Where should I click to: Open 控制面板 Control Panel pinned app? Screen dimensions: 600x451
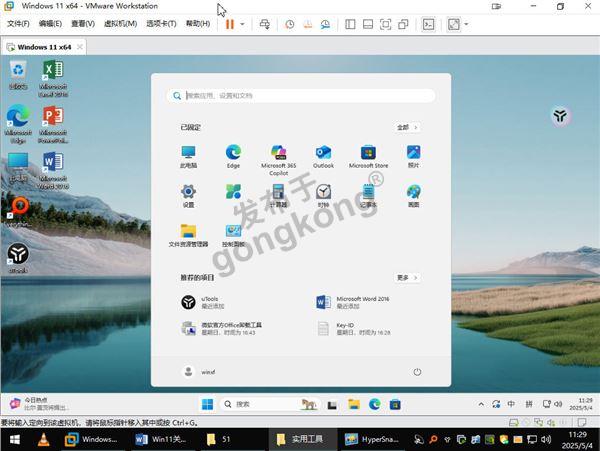233,236
